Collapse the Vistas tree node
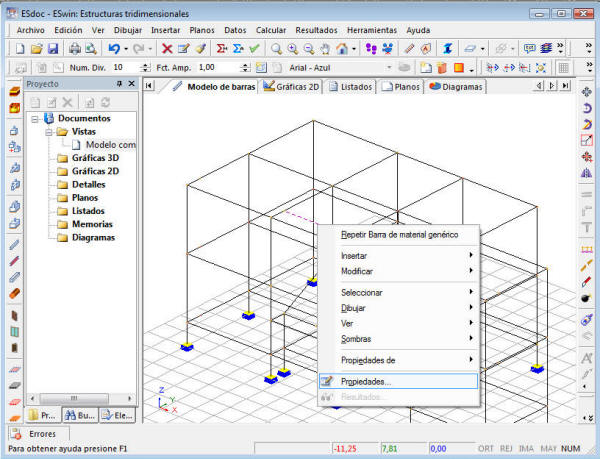The width and height of the screenshot is (600, 459). pyautogui.click(x=49, y=132)
